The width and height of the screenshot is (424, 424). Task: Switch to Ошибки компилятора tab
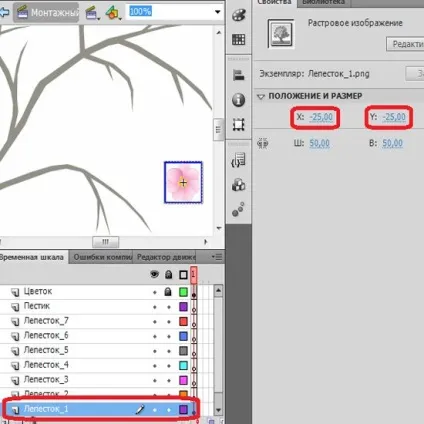[x=101, y=257]
